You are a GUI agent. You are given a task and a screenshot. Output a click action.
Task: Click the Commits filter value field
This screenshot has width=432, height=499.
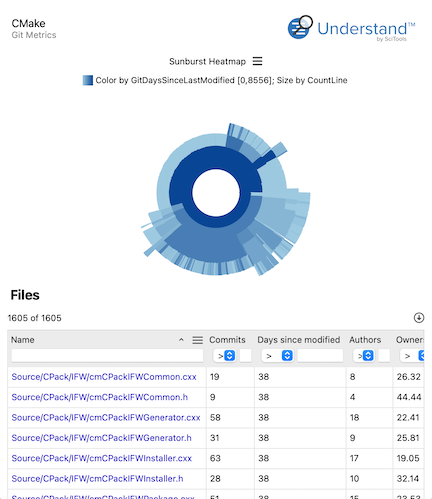click(x=245, y=356)
